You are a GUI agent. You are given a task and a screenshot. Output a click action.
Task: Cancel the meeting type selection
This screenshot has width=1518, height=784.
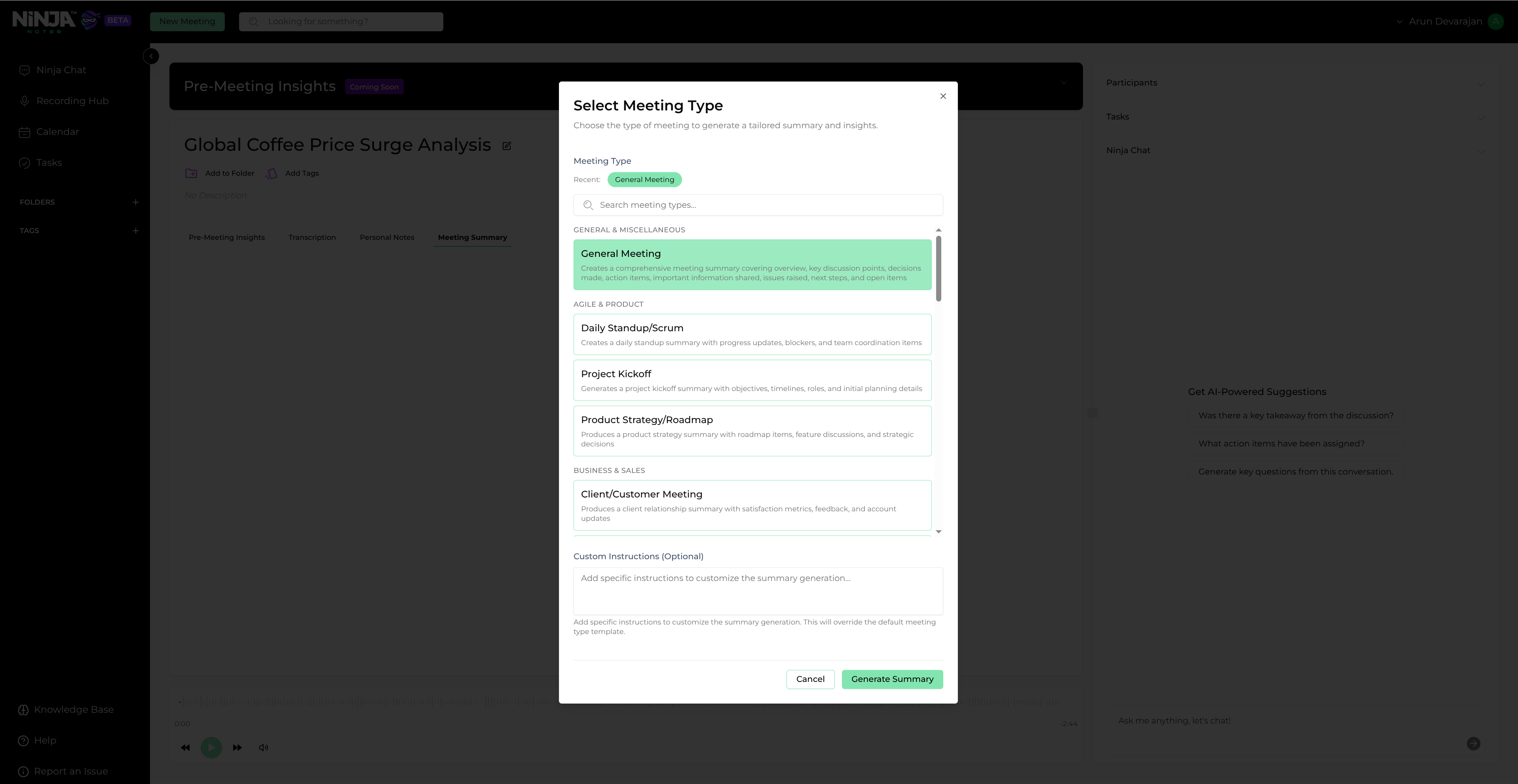[x=810, y=679]
